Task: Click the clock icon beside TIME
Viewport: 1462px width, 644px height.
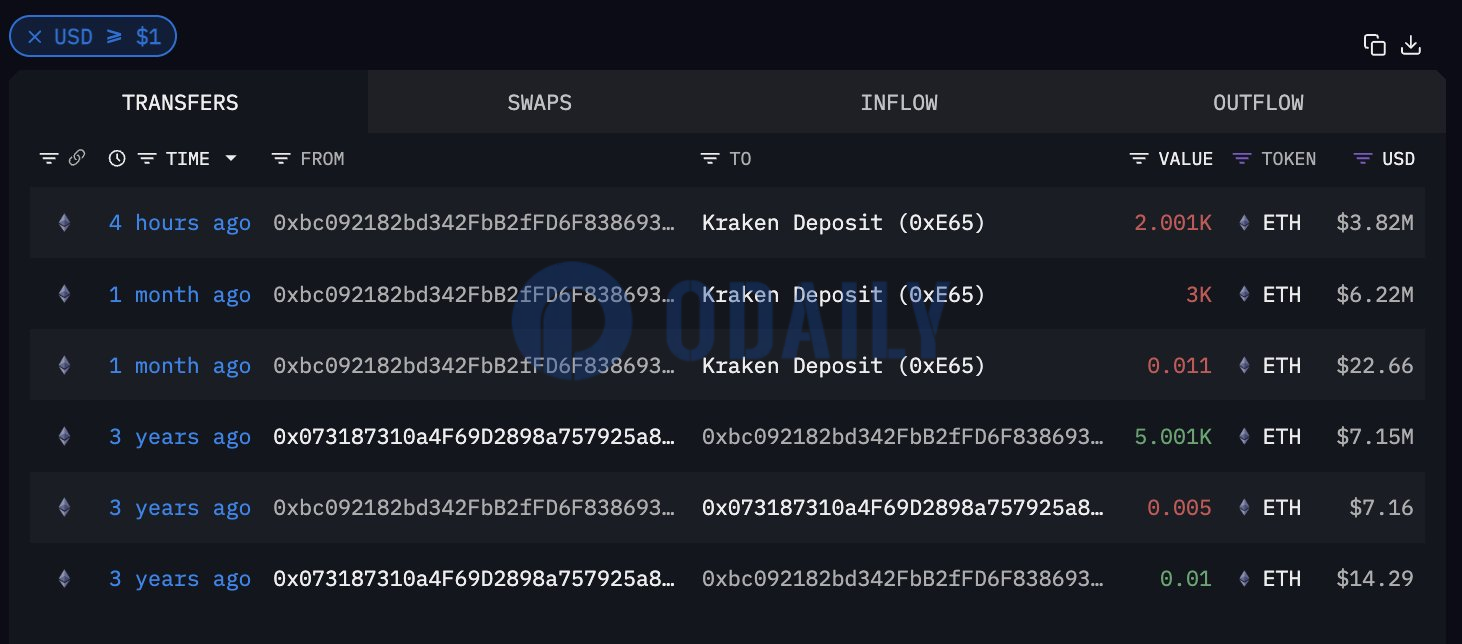Action: (117, 158)
